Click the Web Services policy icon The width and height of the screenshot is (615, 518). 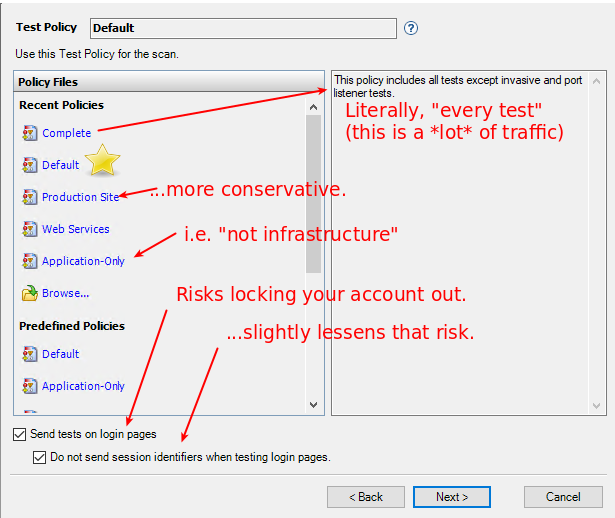pos(29,229)
